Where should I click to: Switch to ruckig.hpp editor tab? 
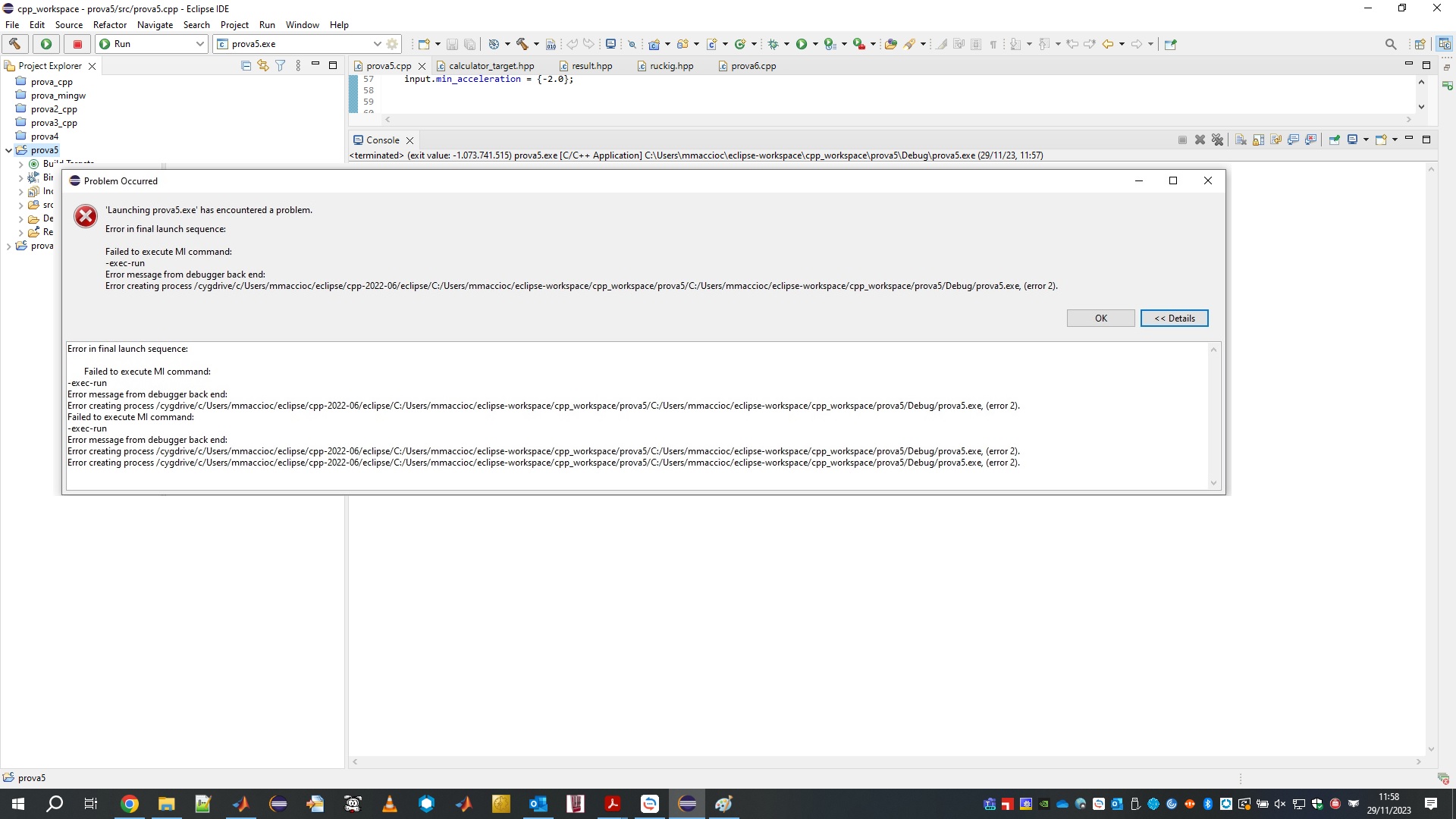[666, 66]
